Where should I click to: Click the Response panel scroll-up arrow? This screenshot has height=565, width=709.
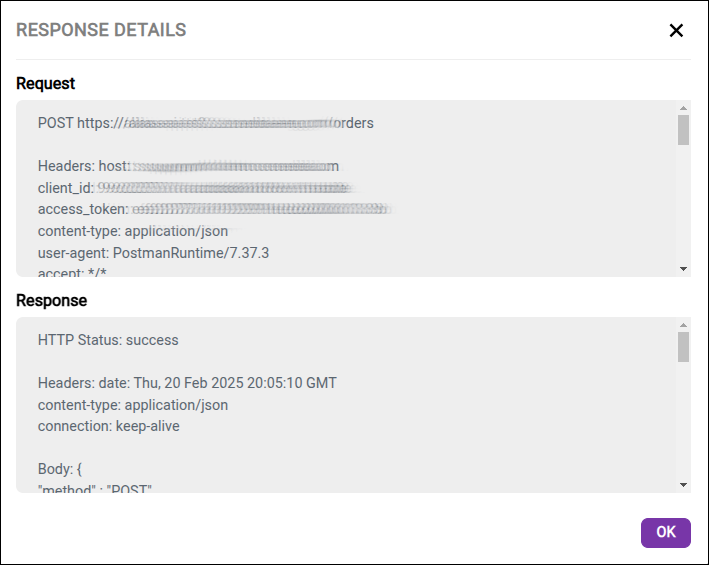[683, 325]
